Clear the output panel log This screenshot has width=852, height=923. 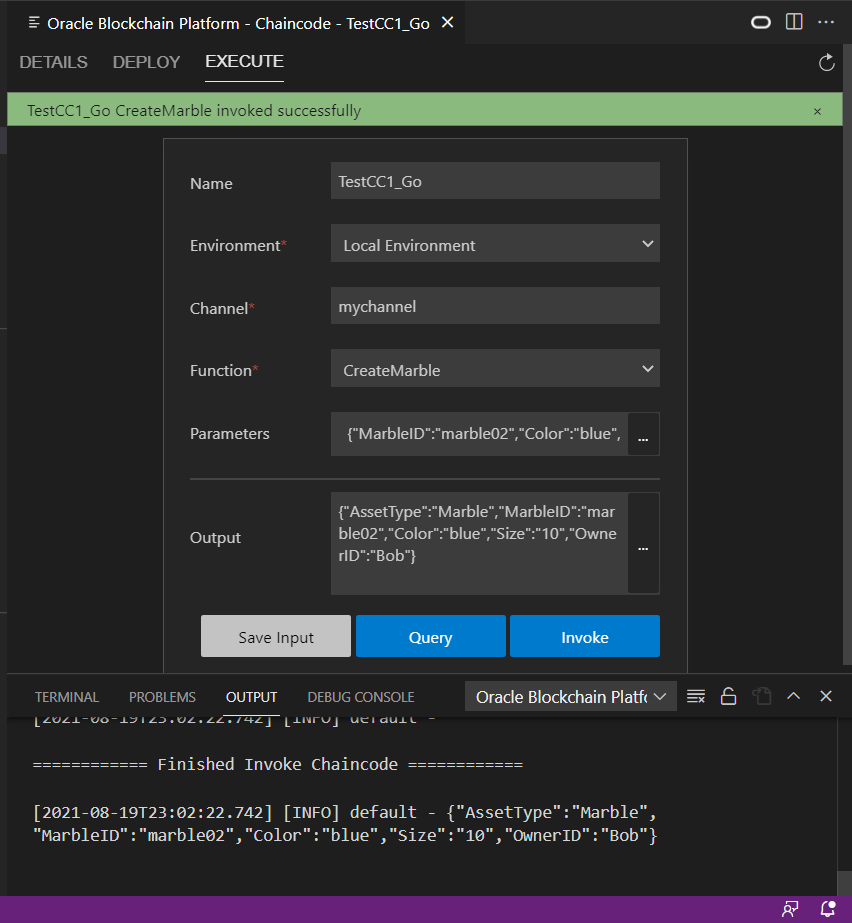[x=696, y=696]
